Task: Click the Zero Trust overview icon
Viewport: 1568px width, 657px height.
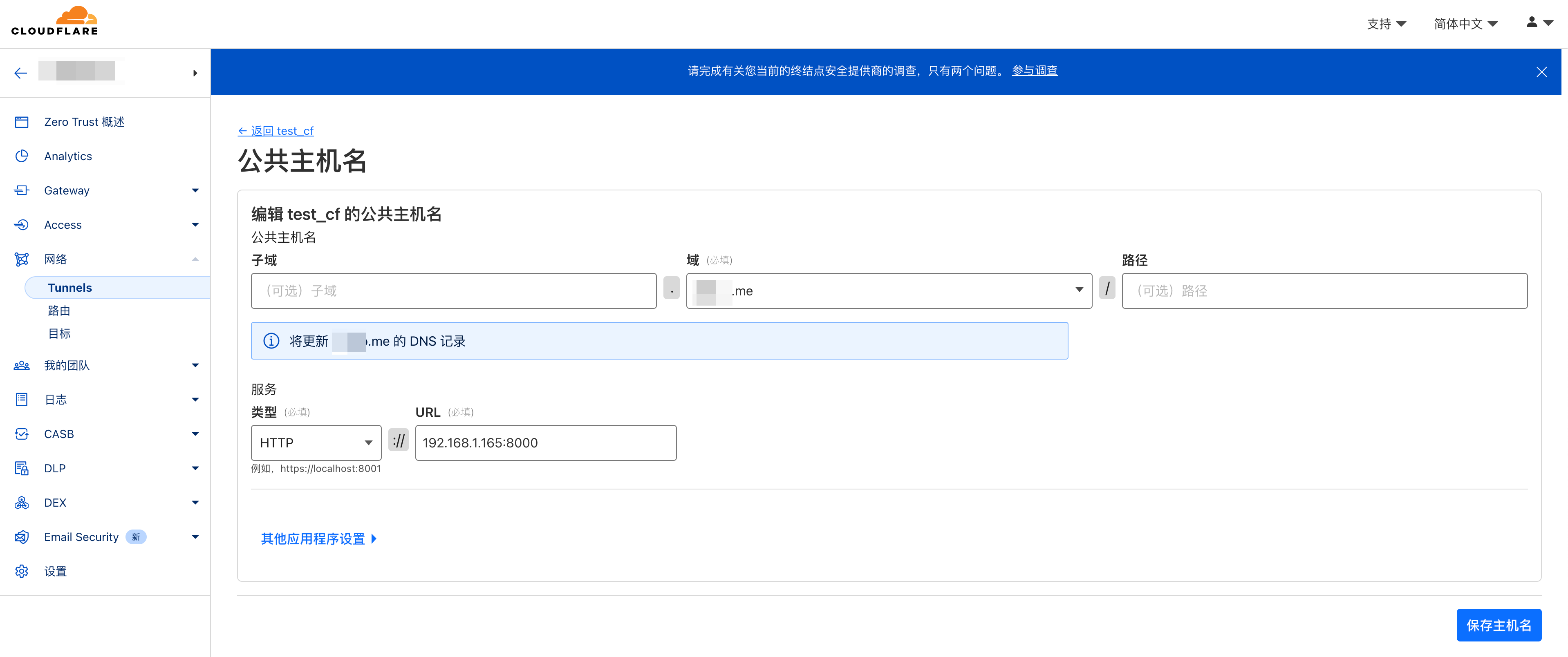Action: click(22, 122)
